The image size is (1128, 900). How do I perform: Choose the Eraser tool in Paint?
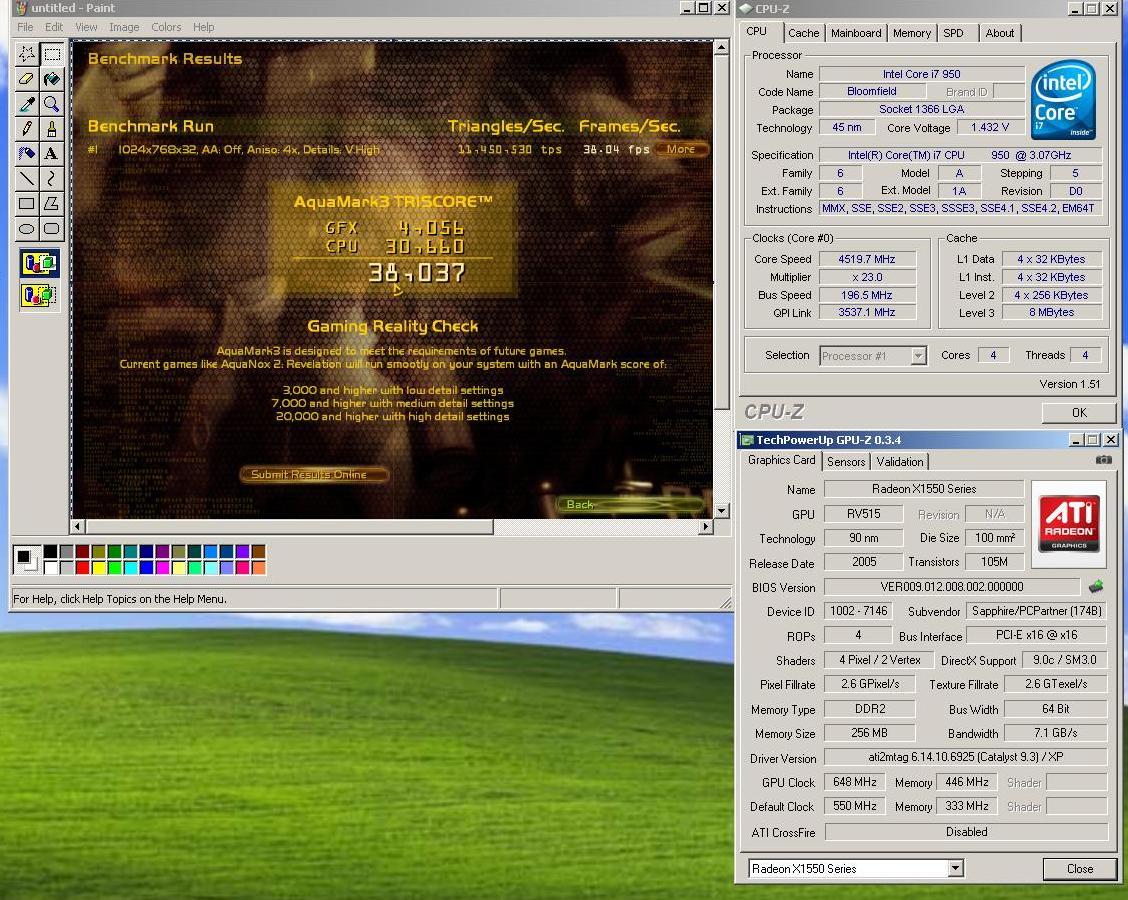click(x=27, y=78)
